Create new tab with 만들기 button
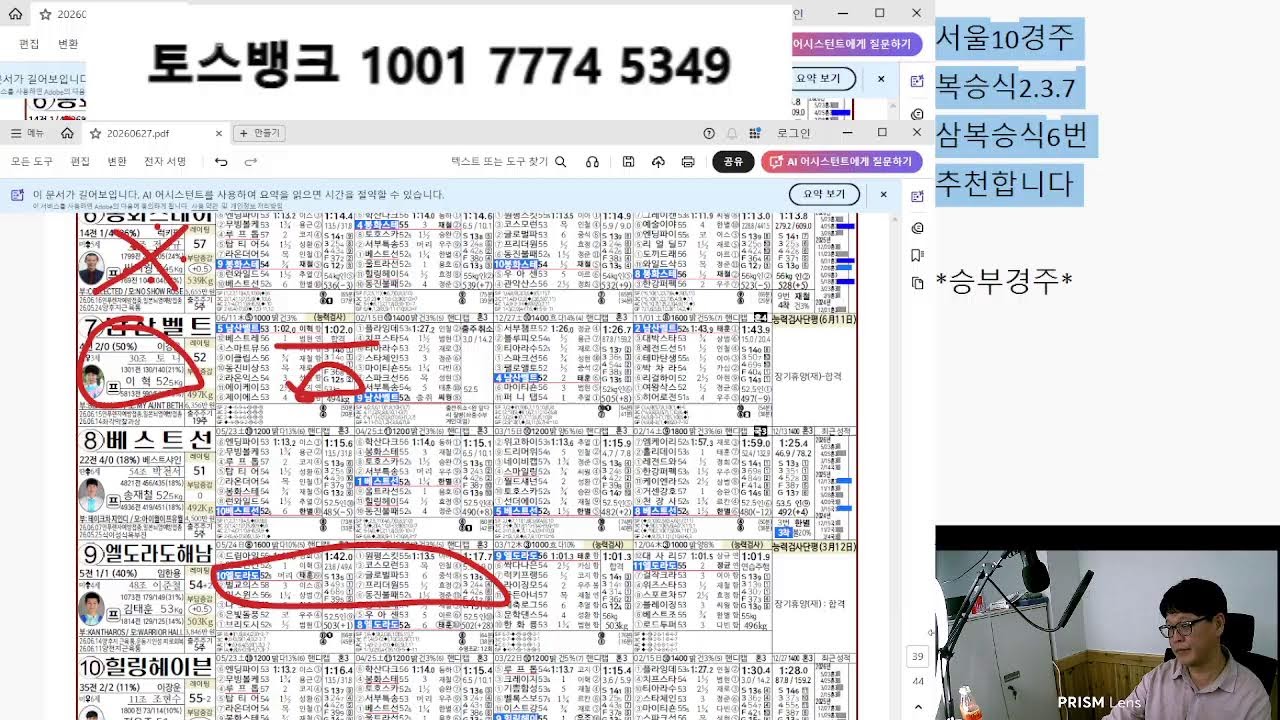 259,133
